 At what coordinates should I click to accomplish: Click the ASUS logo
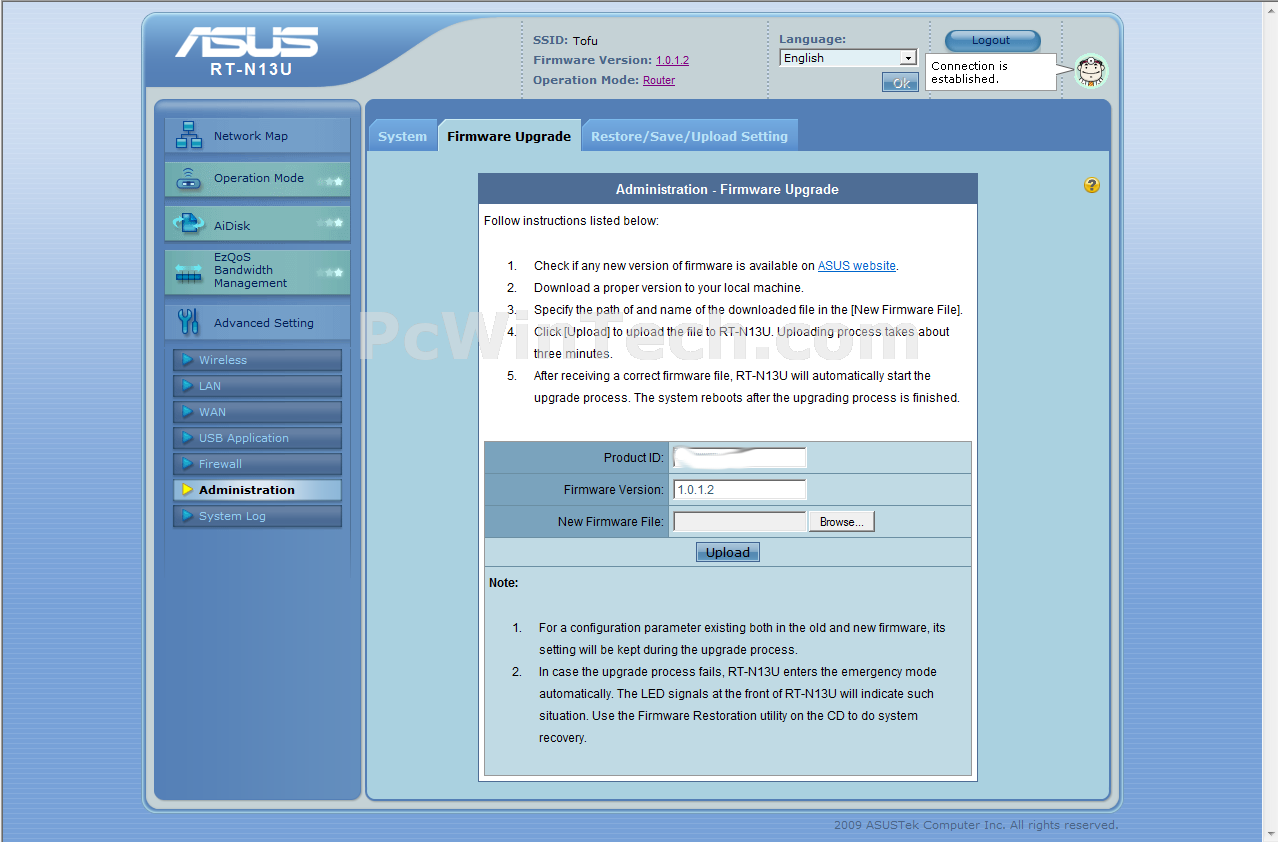pos(247,42)
